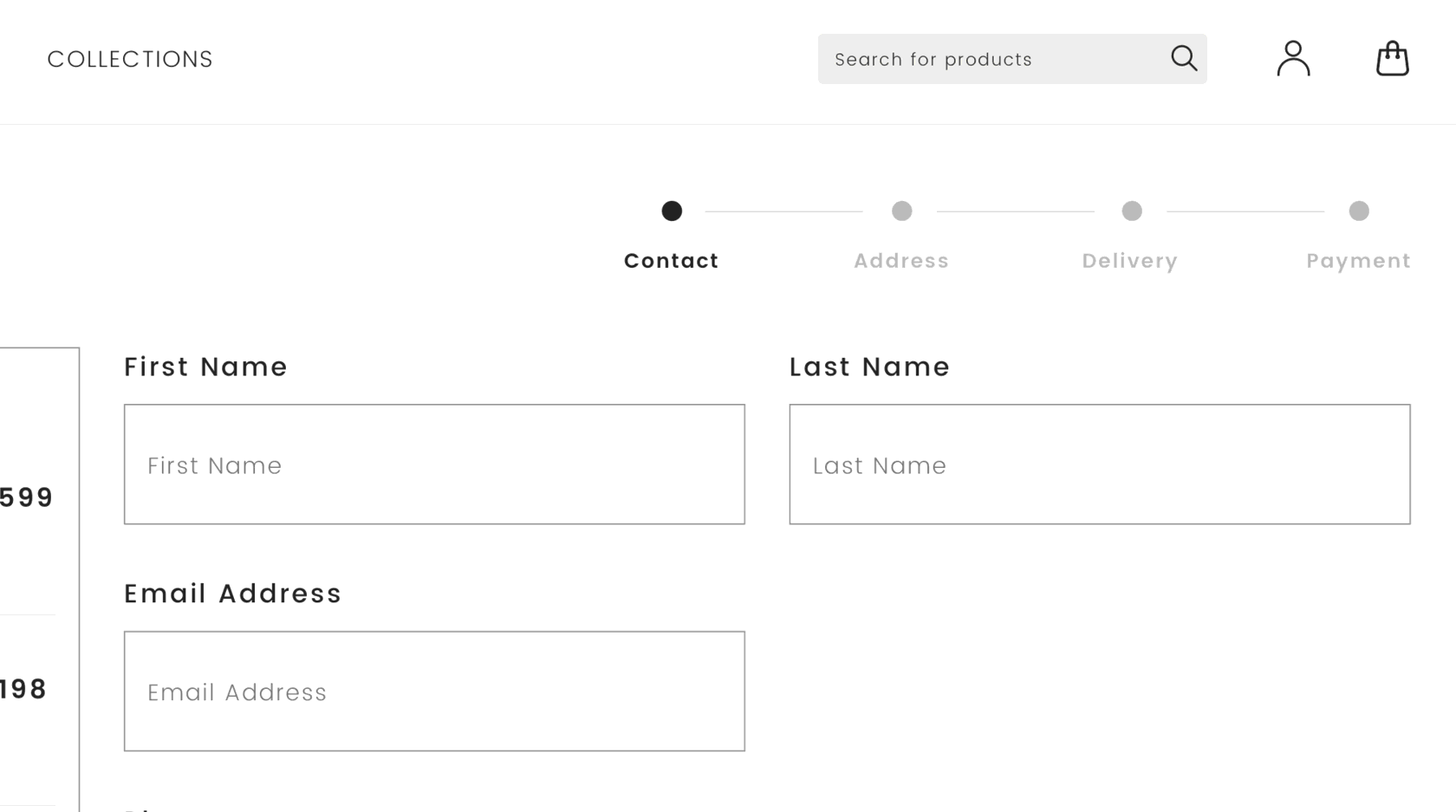The width and height of the screenshot is (1456, 812).
Task: Click into the Last Name input box
Action: [x=1099, y=464]
